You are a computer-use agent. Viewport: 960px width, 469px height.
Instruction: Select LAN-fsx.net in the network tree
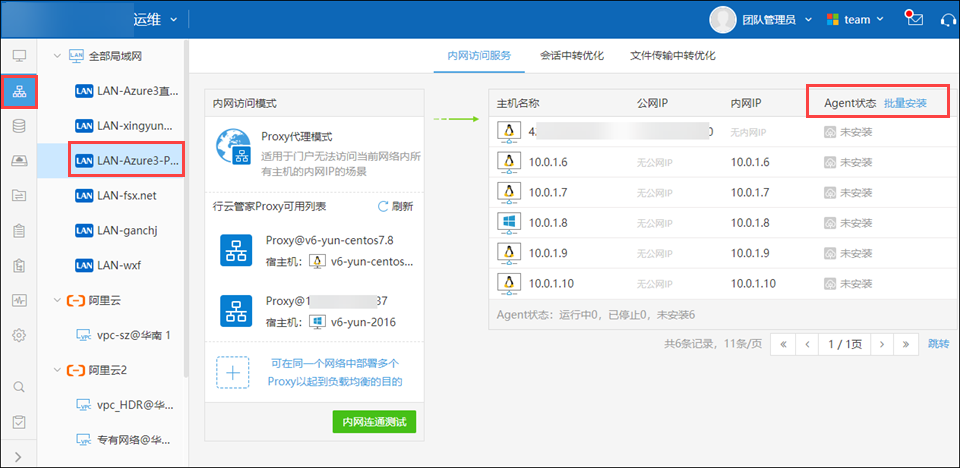pos(126,195)
